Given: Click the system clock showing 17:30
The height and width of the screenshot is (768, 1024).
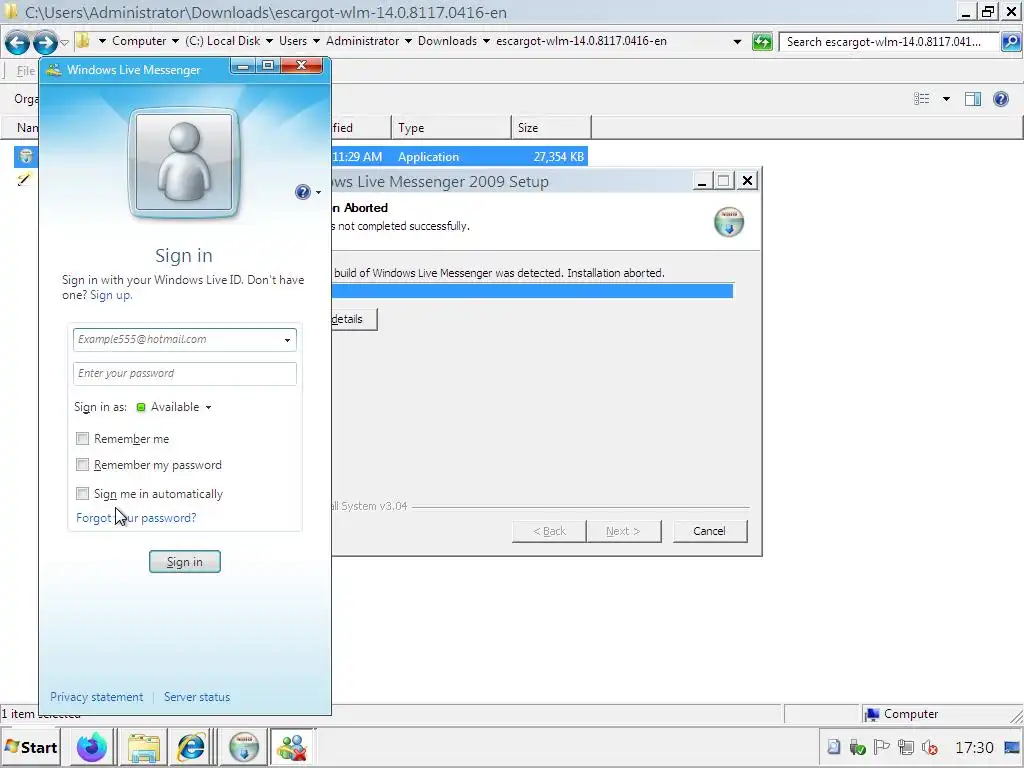Looking at the screenshot, I should click(x=974, y=747).
